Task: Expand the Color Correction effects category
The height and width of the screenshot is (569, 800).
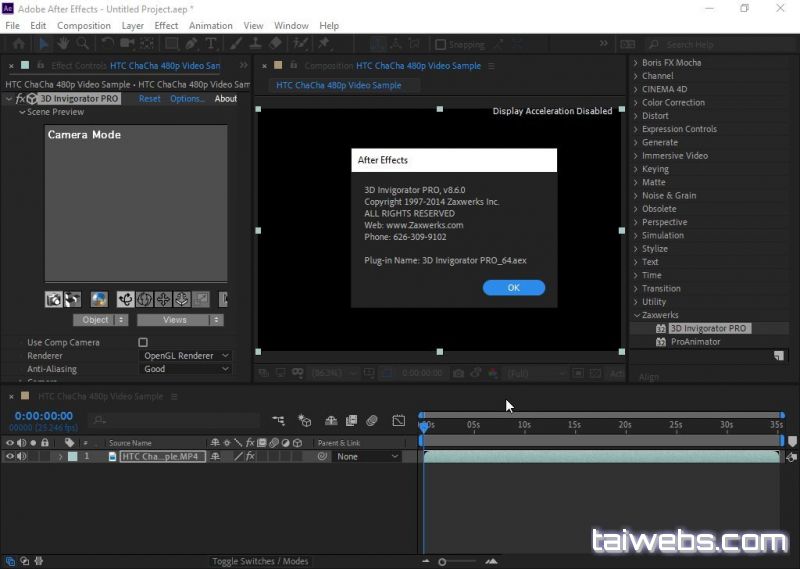Action: pos(672,102)
